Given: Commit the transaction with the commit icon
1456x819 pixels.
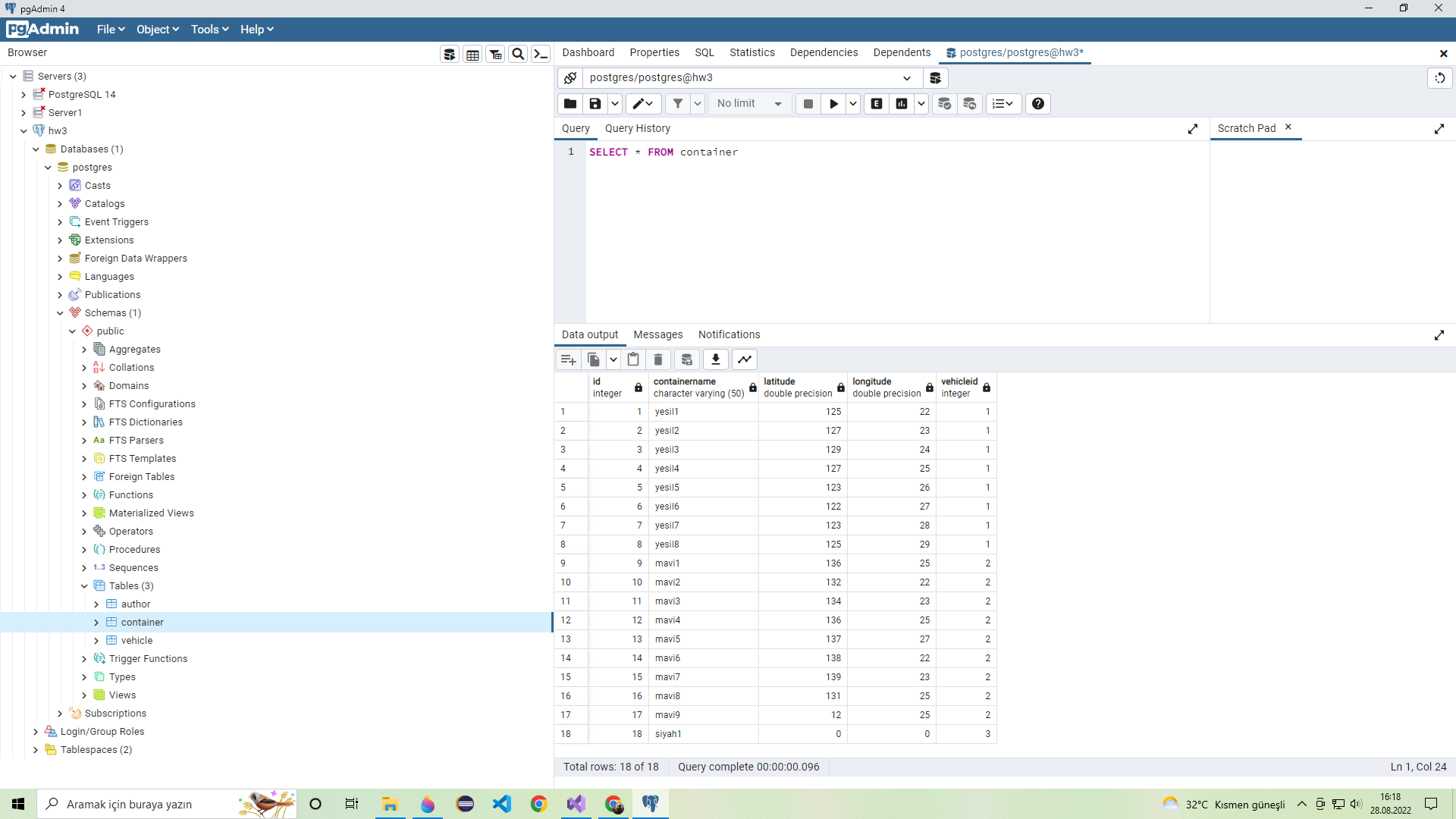Looking at the screenshot, I should click(945, 103).
